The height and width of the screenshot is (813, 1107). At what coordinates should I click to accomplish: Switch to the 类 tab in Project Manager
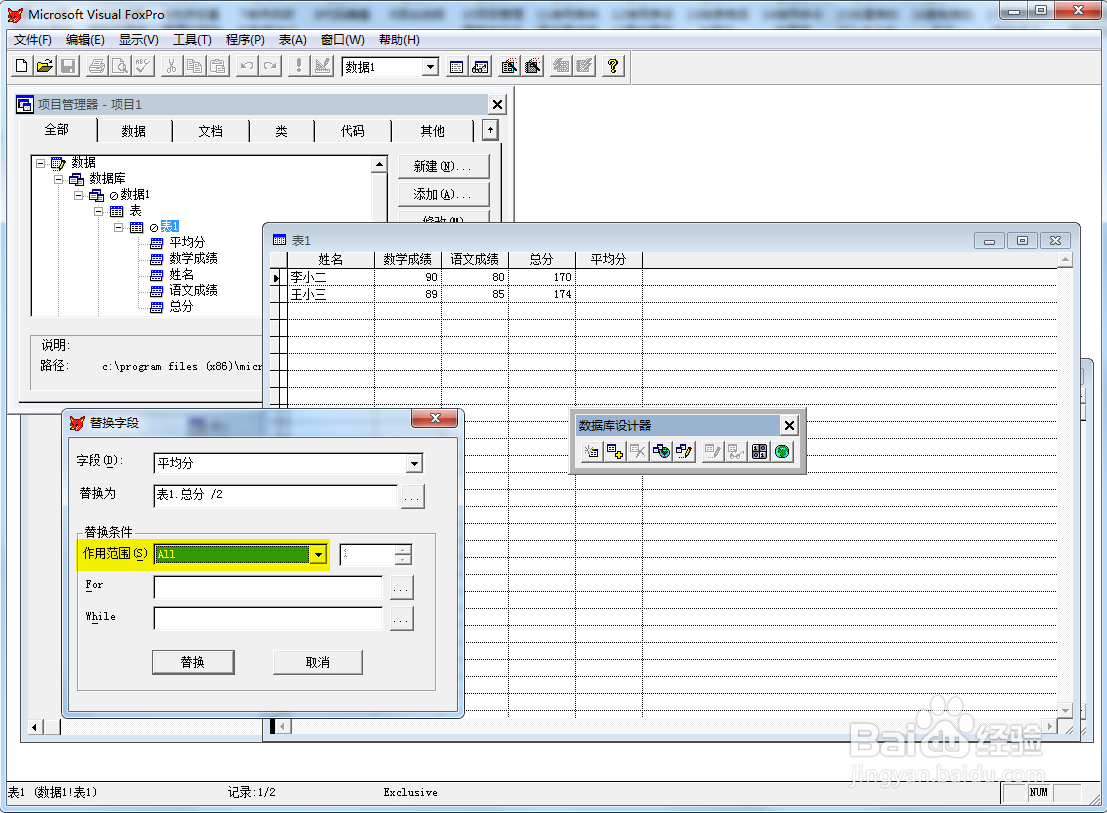click(281, 131)
